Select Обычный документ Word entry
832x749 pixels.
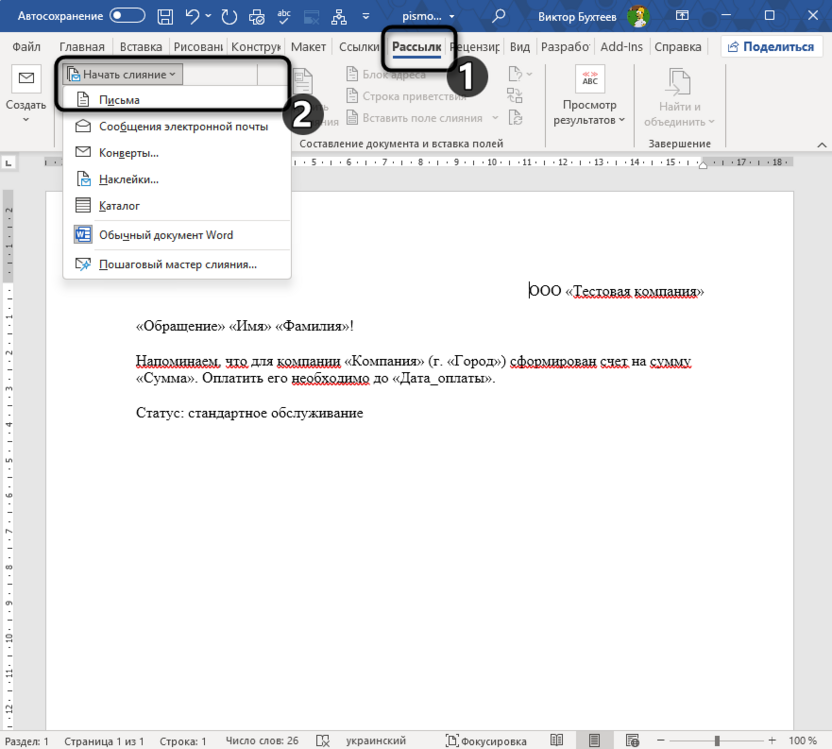[176, 235]
